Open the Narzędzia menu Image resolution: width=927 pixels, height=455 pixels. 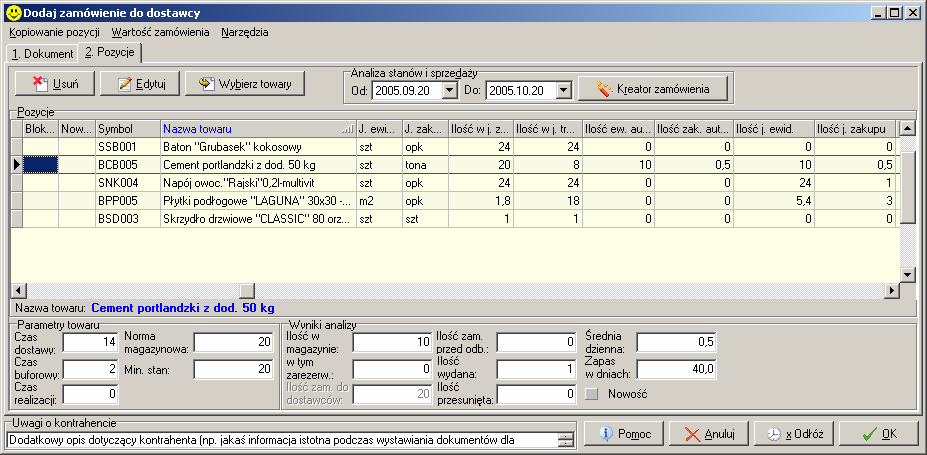coord(245,32)
